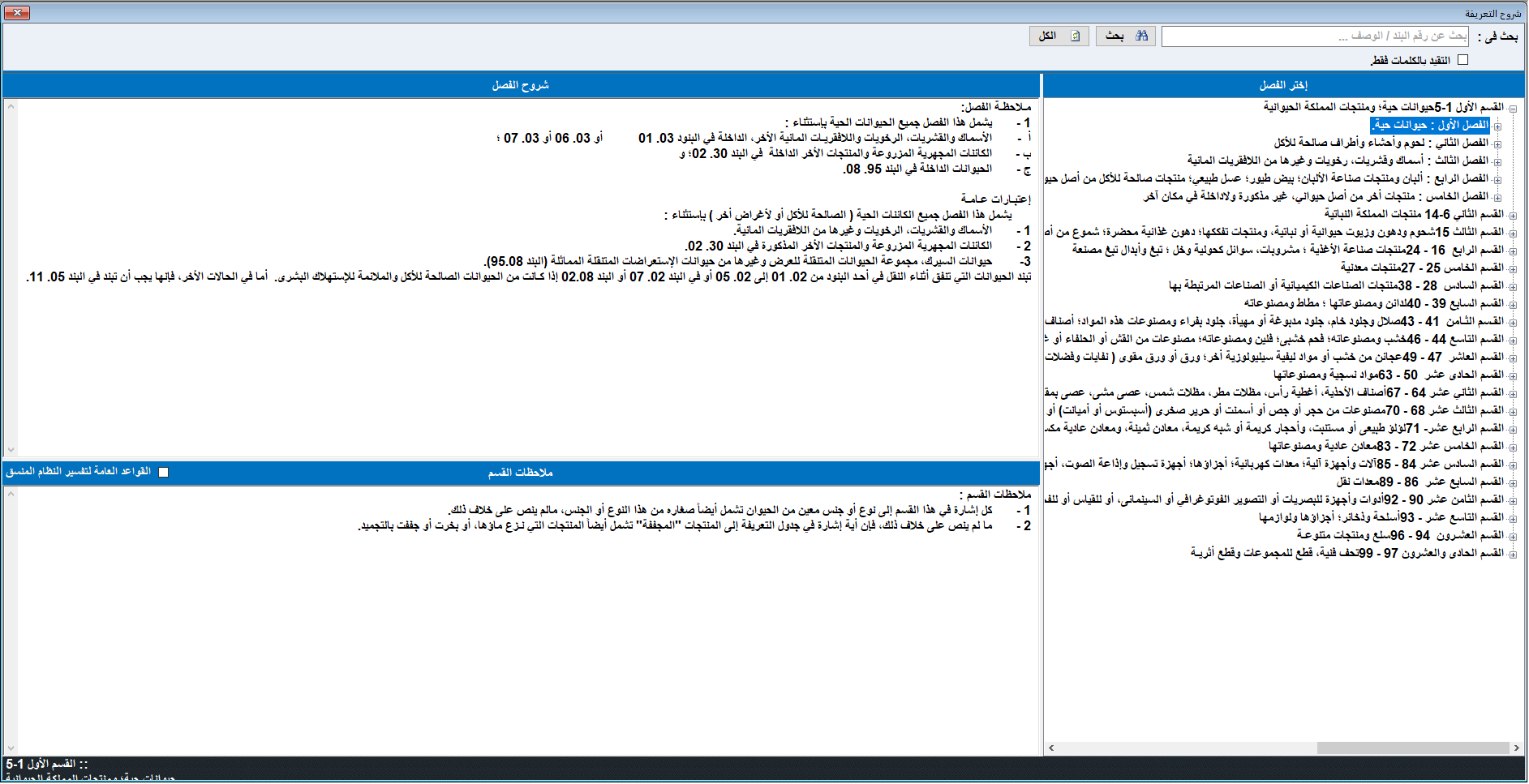1529x784 pixels.
Task: Click the ملاحظات القسم panel header
Action: click(521, 472)
